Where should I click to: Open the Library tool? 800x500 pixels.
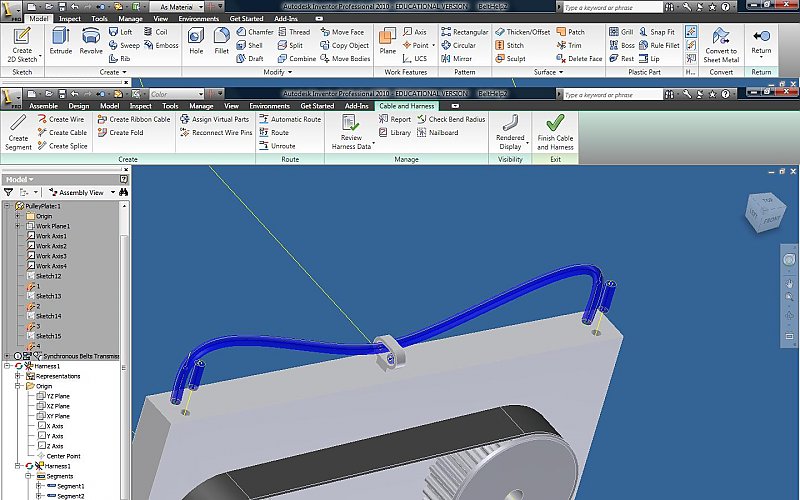point(394,133)
